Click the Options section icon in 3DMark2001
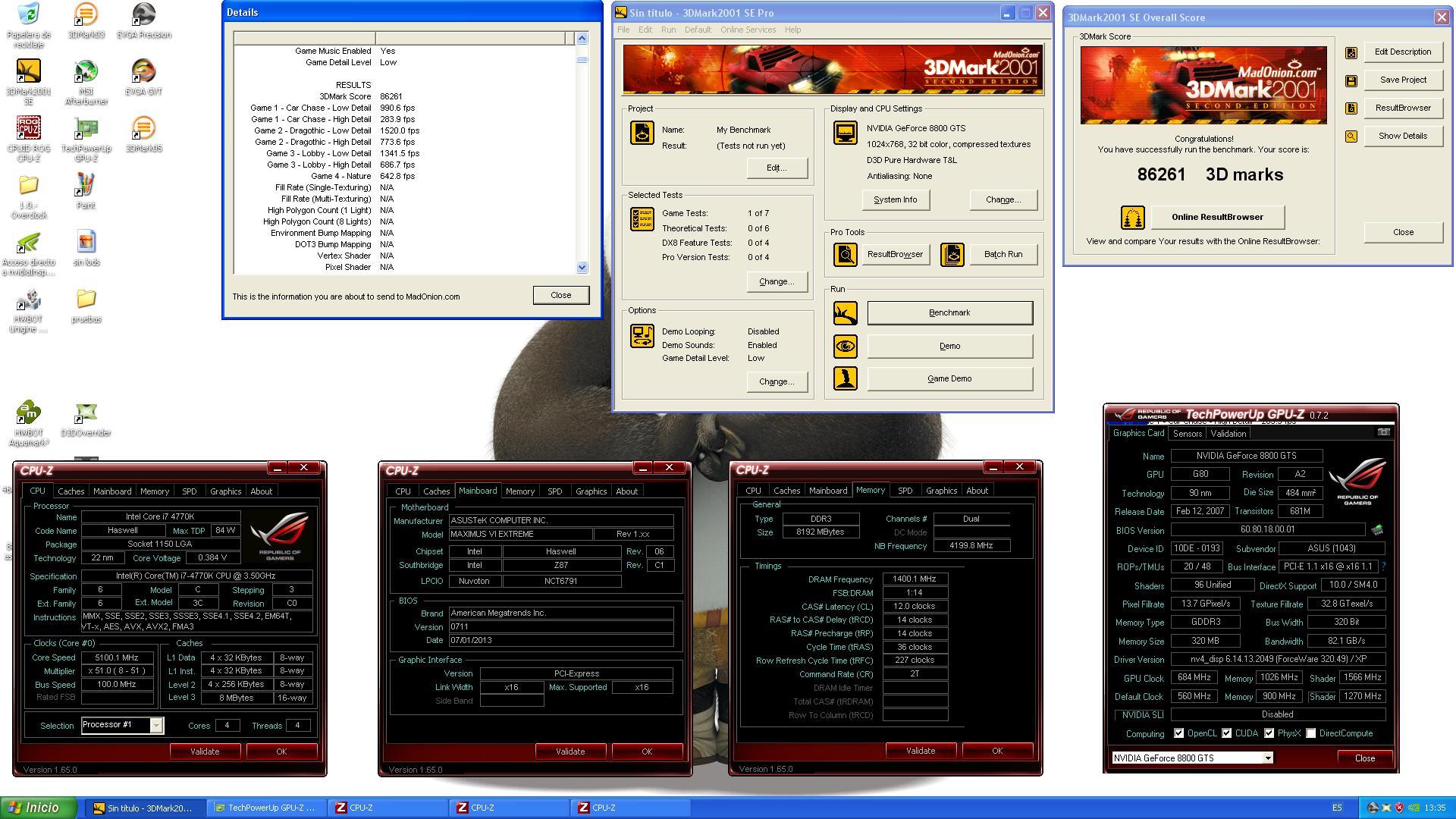The image size is (1456, 819). (x=642, y=336)
